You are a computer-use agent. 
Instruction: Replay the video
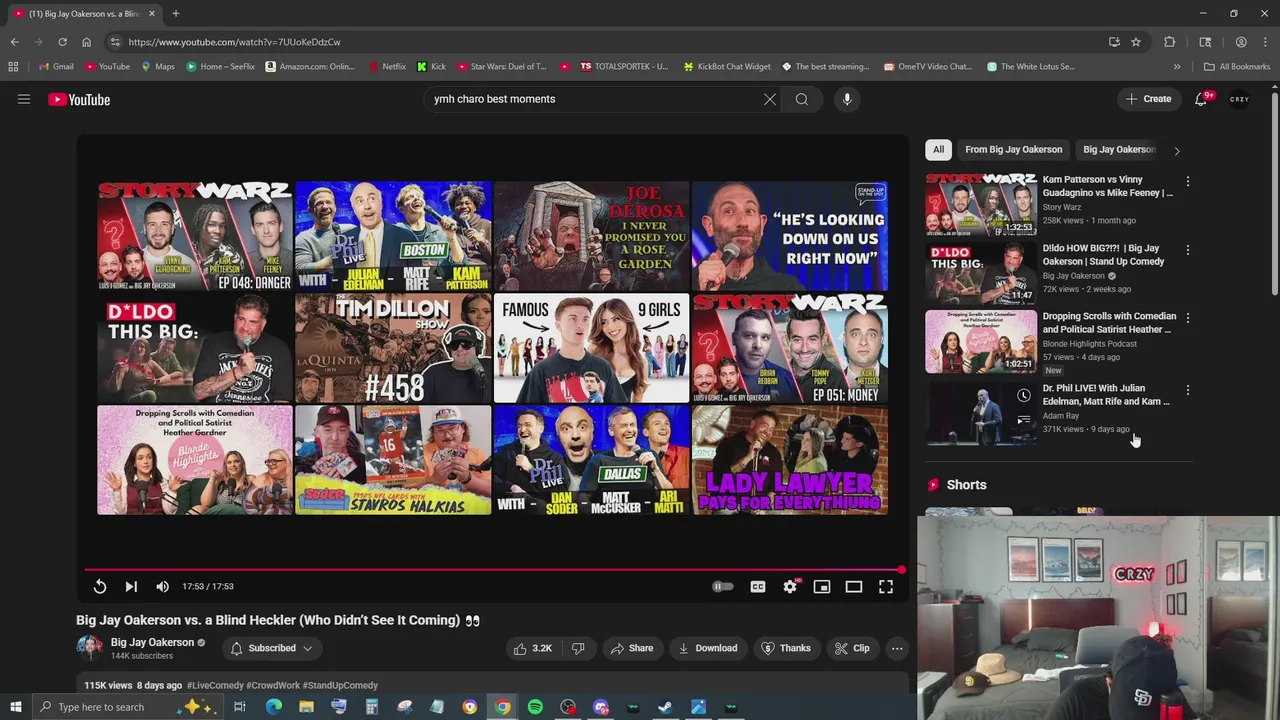pyautogui.click(x=100, y=587)
